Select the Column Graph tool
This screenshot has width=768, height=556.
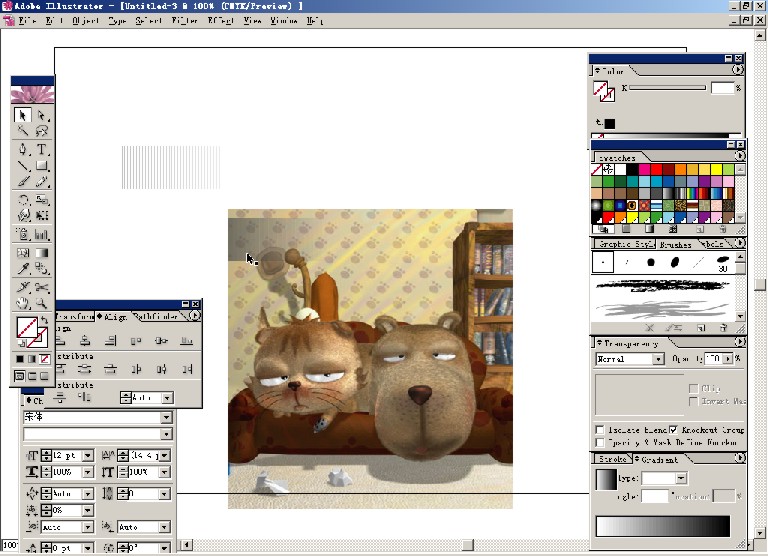[42, 234]
